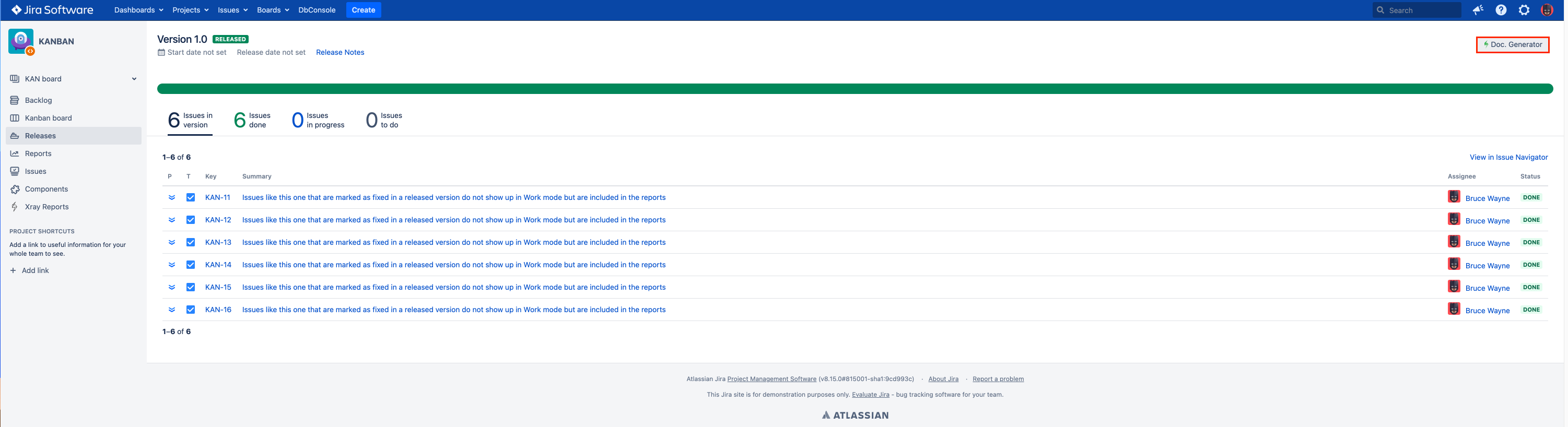This screenshot has height=427, width=1568.
Task: Click the Start date not set calendar icon
Action: [161, 52]
